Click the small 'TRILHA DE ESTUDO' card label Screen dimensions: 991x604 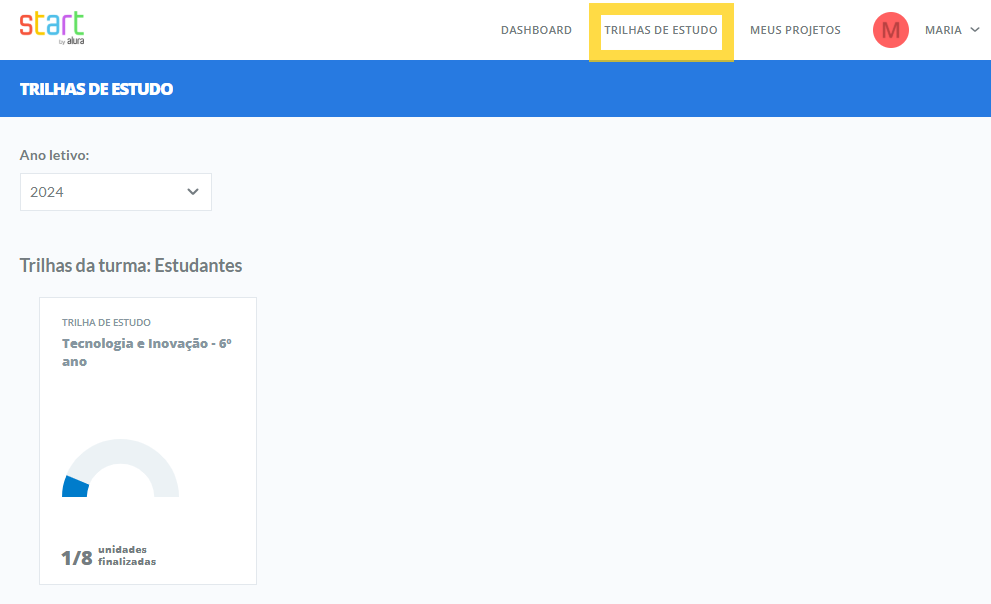(x=106, y=323)
